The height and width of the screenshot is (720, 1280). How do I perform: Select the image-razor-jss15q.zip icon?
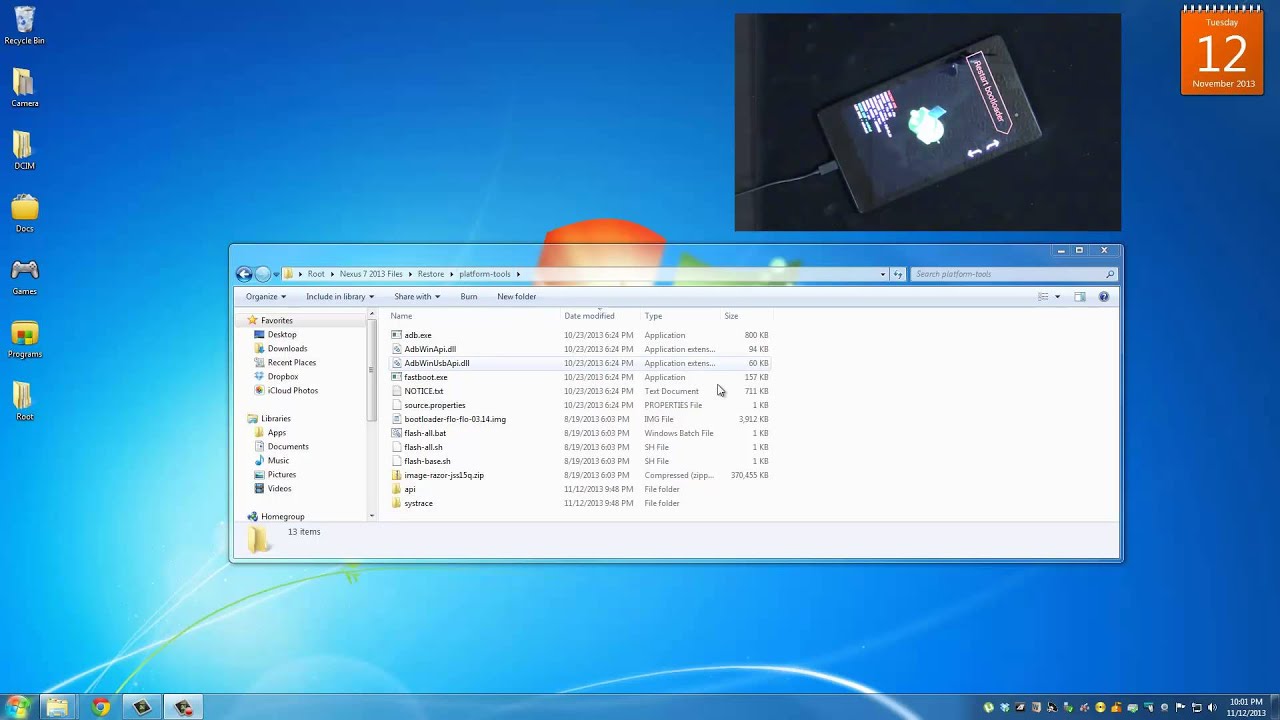[x=396, y=475]
